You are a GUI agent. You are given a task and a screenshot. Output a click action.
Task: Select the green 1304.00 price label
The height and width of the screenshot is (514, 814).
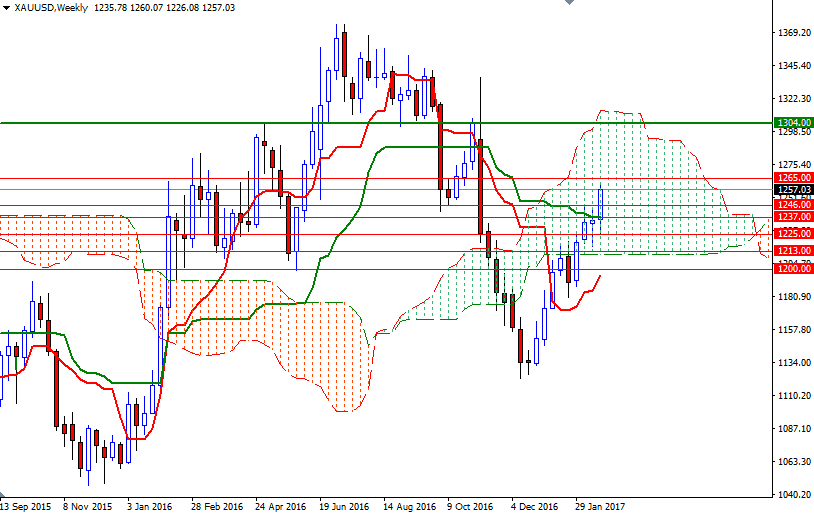793,123
